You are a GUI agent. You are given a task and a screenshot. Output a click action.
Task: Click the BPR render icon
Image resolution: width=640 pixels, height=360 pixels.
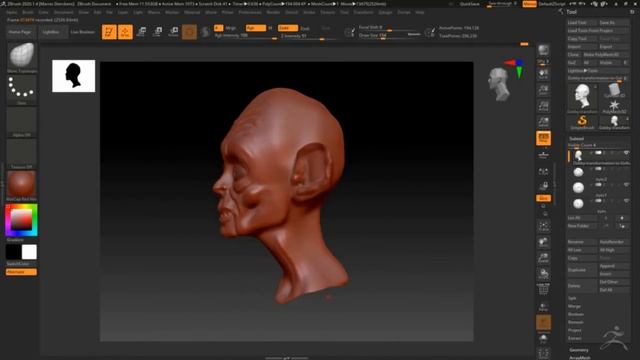tap(543, 50)
